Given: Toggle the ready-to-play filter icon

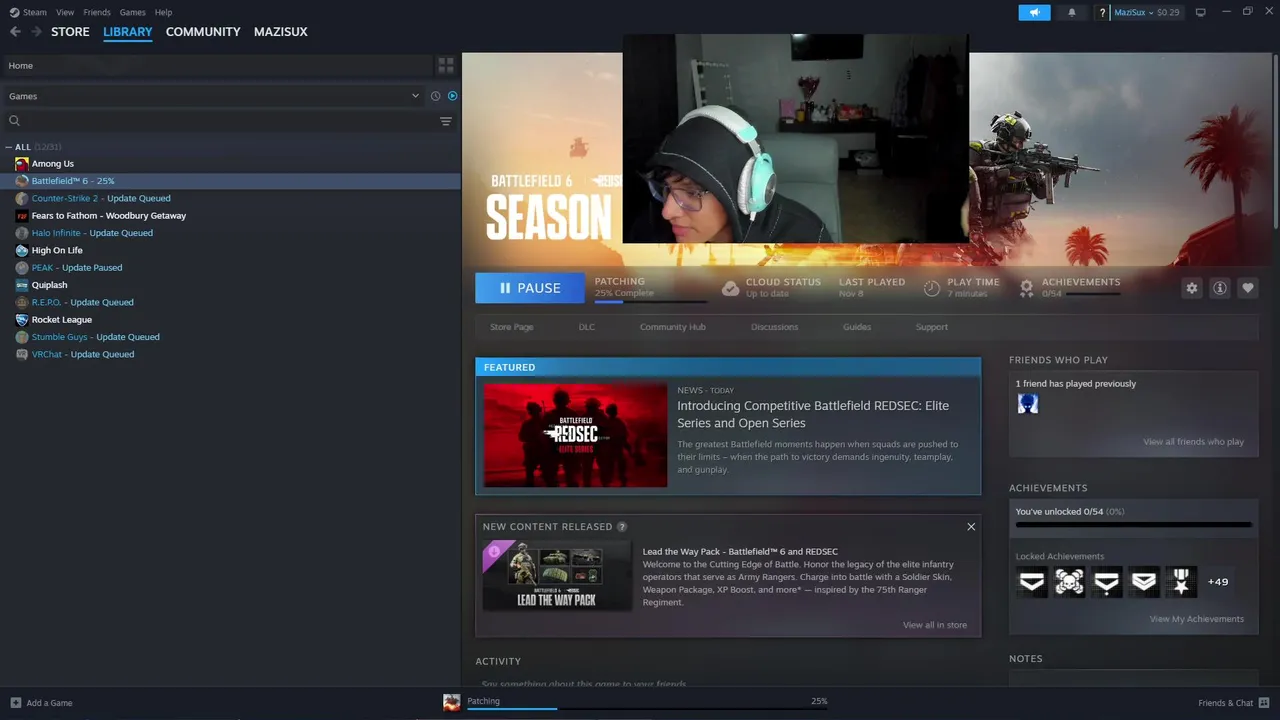Looking at the screenshot, I should [452, 96].
